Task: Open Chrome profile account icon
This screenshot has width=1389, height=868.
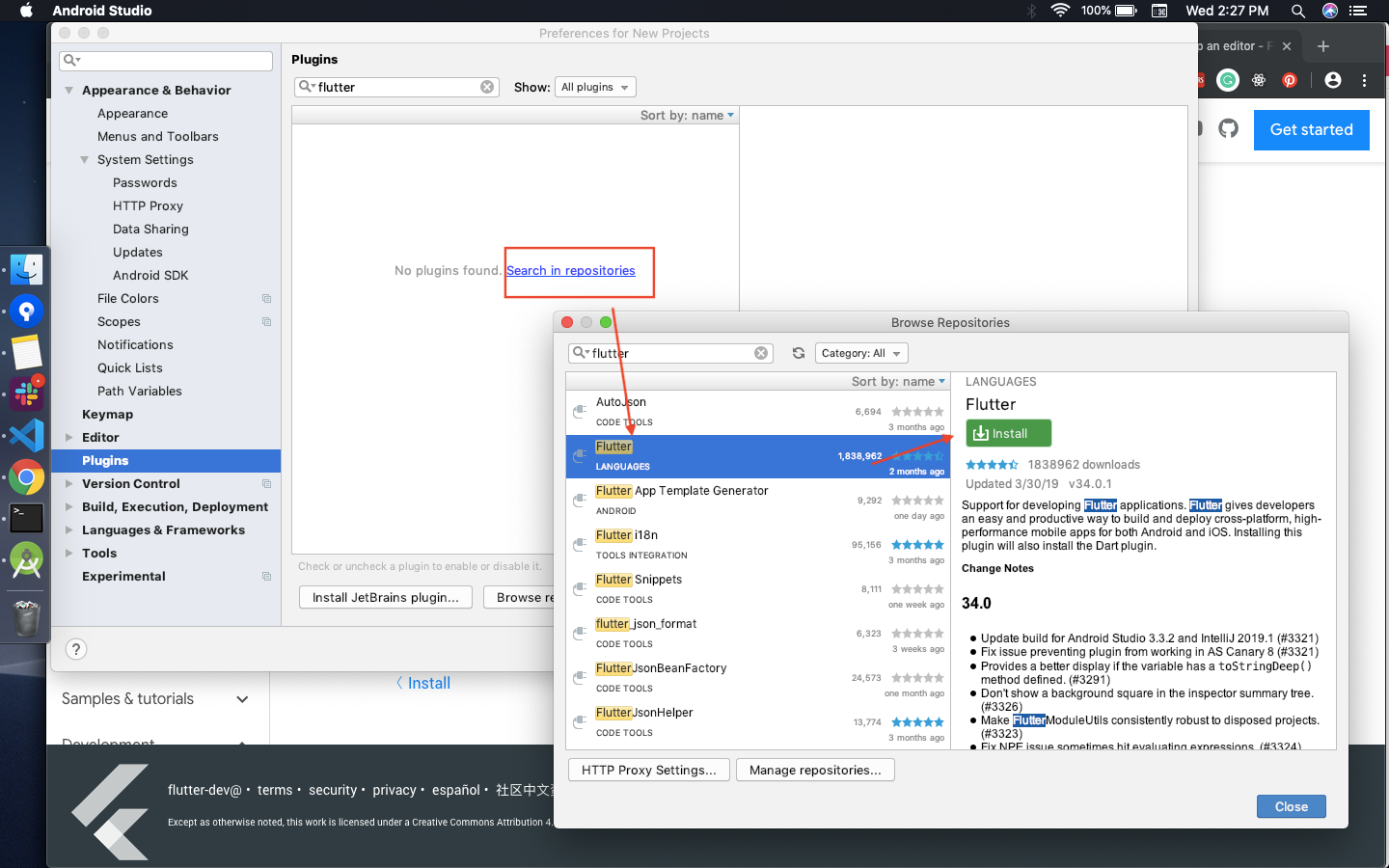Action: point(1333,80)
